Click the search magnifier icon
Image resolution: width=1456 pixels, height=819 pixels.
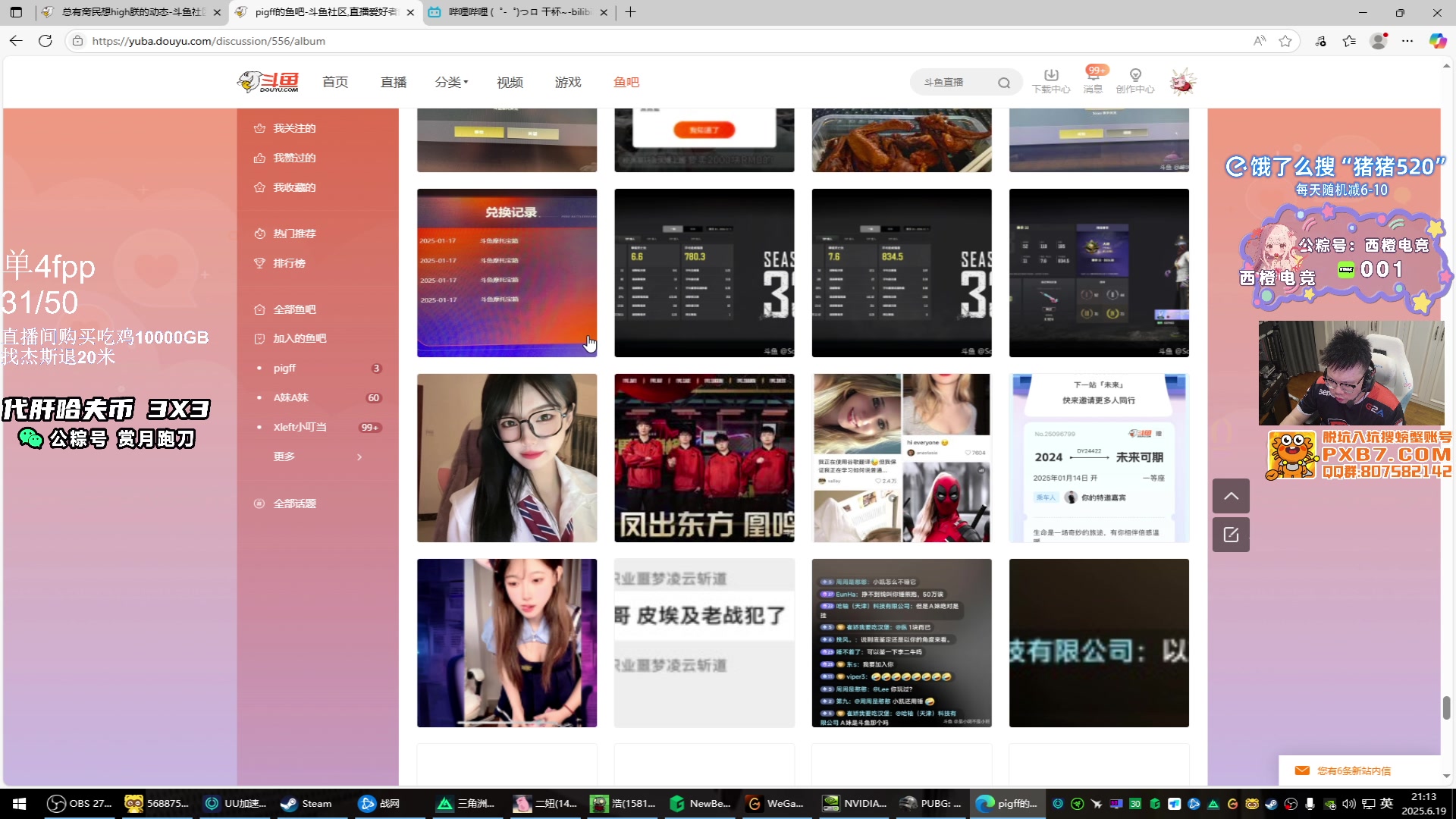coord(1004,83)
